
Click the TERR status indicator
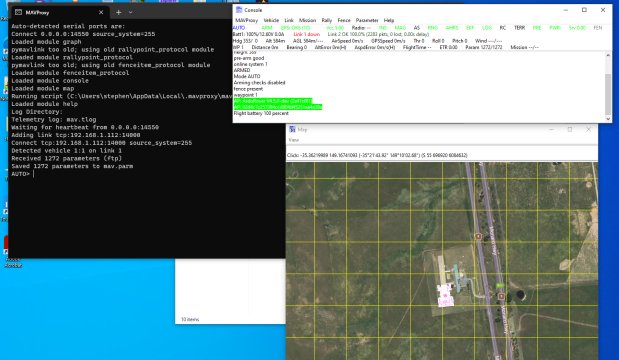click(x=520, y=28)
